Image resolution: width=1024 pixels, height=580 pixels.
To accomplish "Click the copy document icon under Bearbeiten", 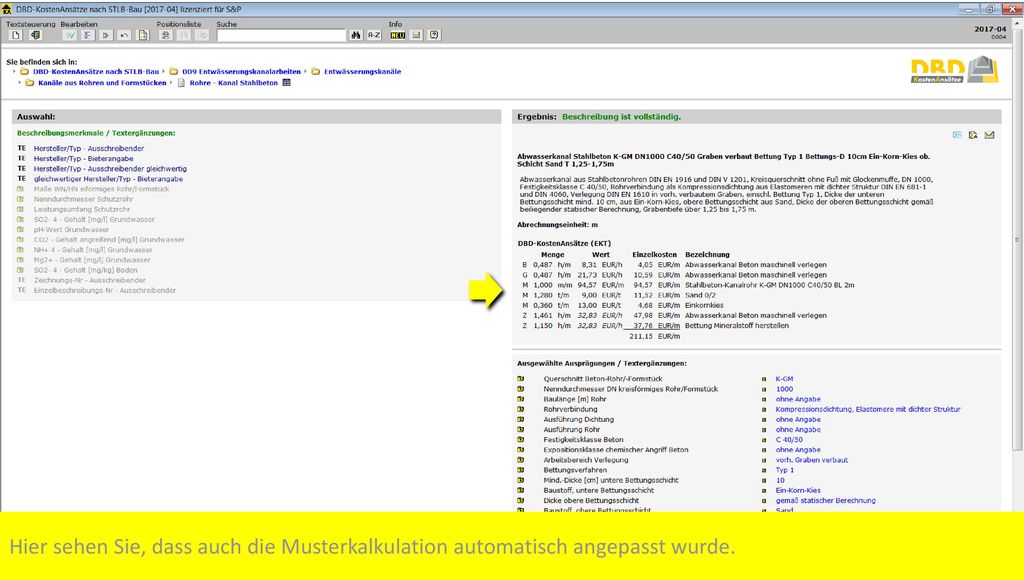I will click(x=142, y=35).
